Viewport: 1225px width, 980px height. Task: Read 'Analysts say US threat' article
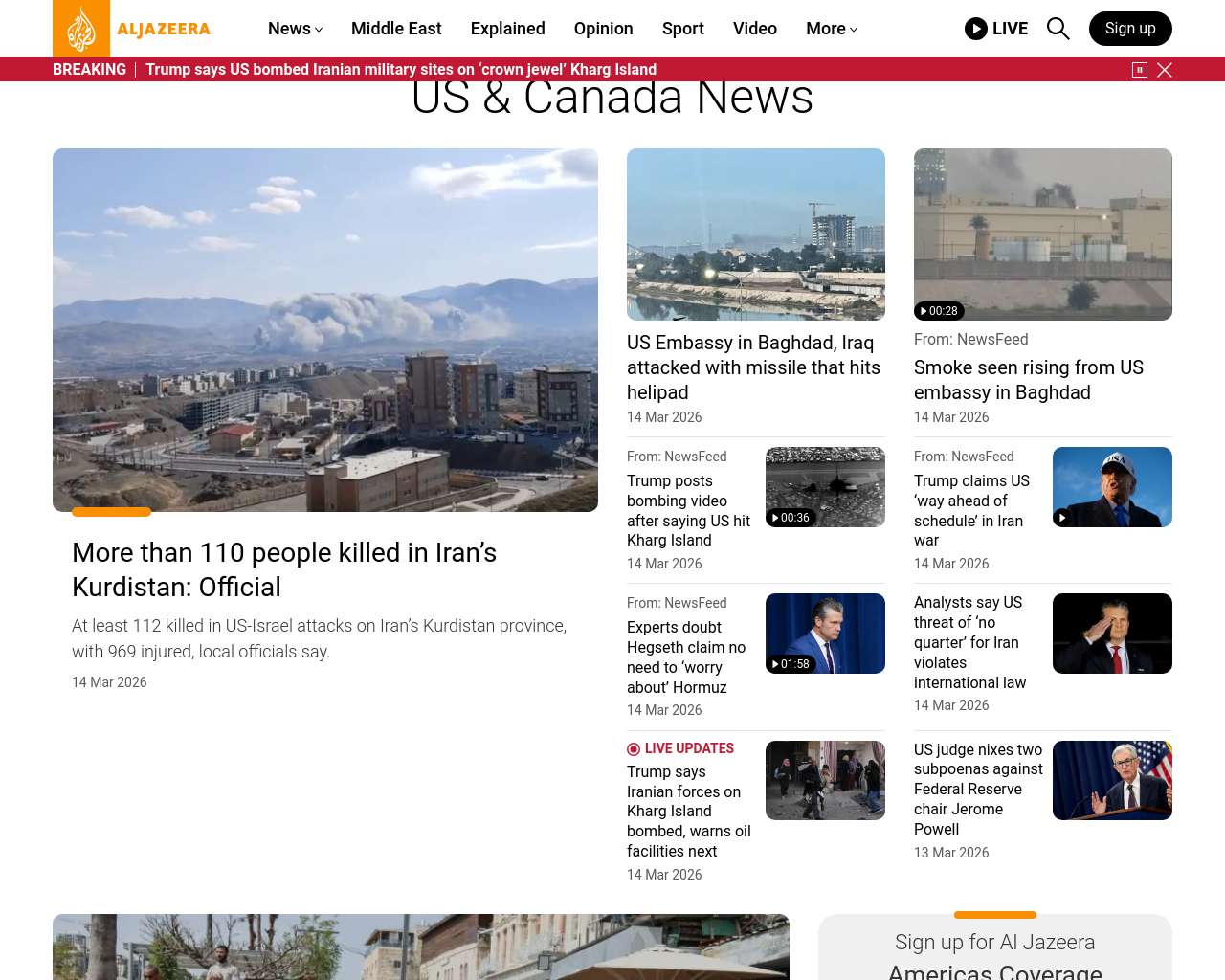[x=970, y=642]
